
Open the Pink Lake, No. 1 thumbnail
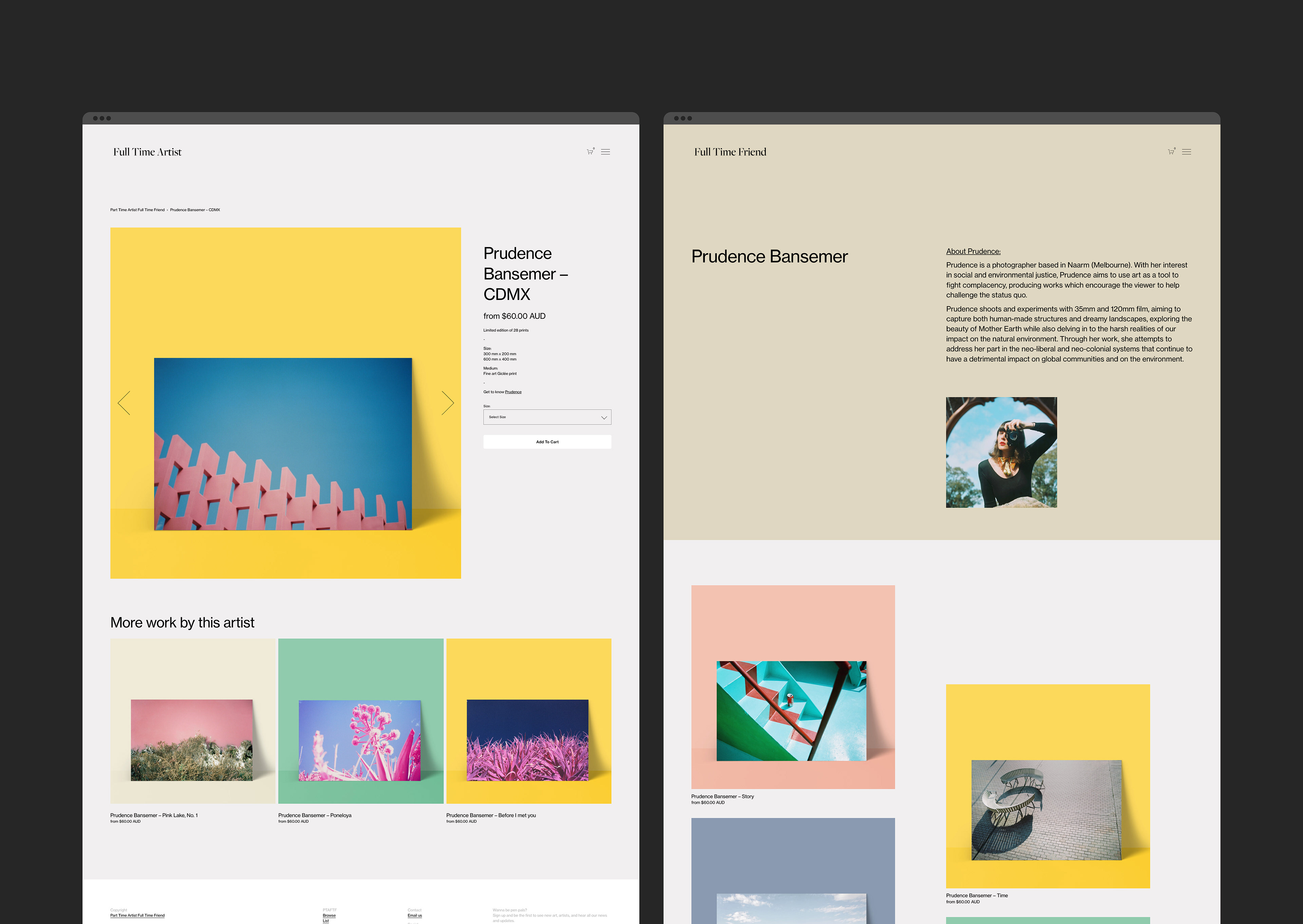pyautogui.click(x=193, y=721)
